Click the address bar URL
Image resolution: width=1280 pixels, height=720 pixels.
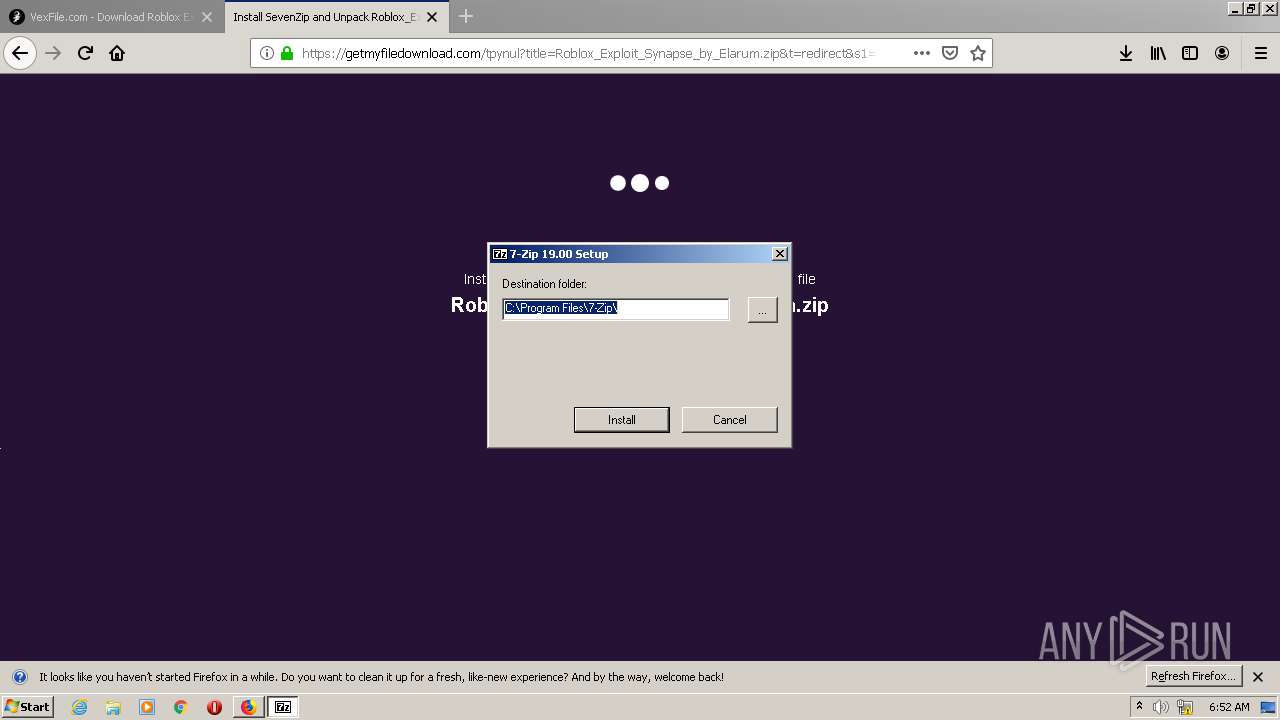588,53
